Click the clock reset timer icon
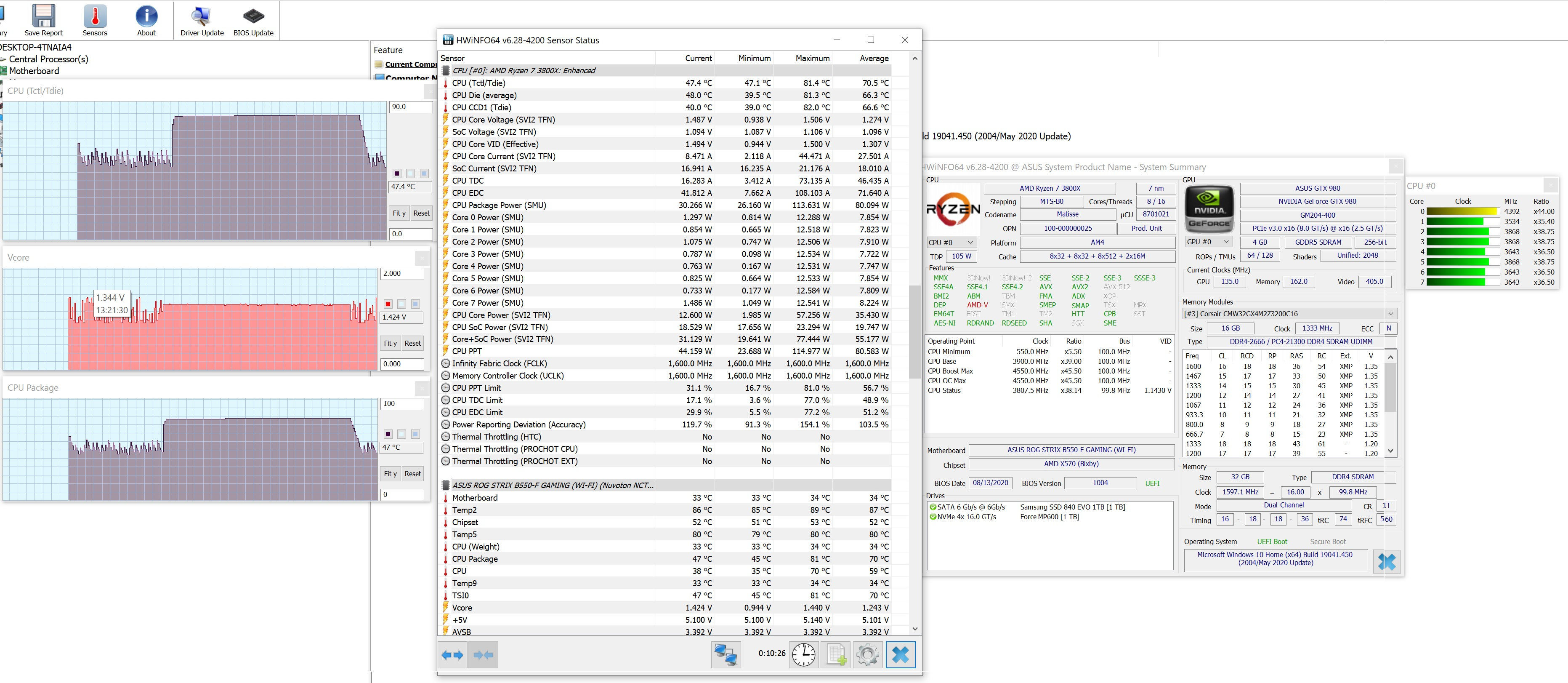The image size is (1568, 683). [803, 655]
